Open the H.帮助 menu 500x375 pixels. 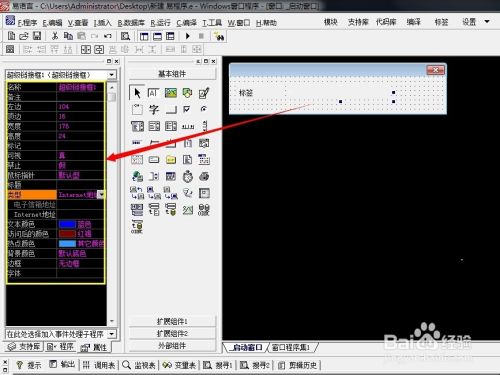[x=266, y=23]
